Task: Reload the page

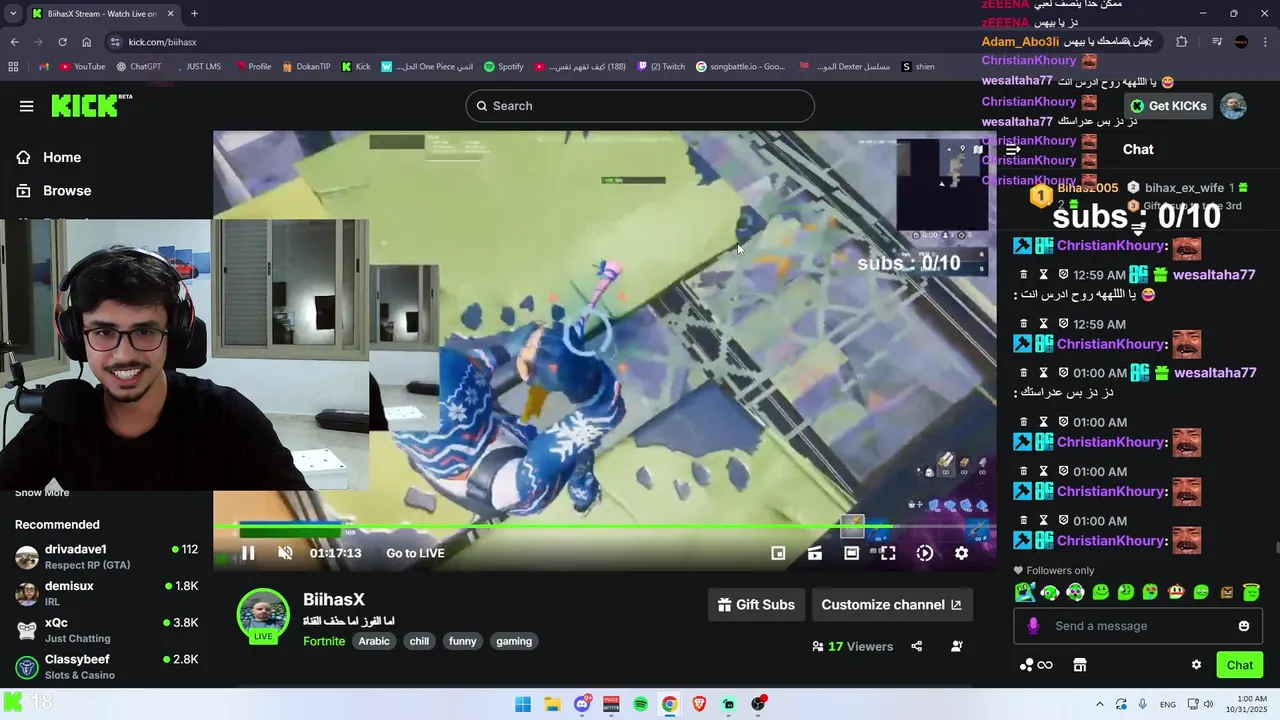Action: (x=62, y=42)
